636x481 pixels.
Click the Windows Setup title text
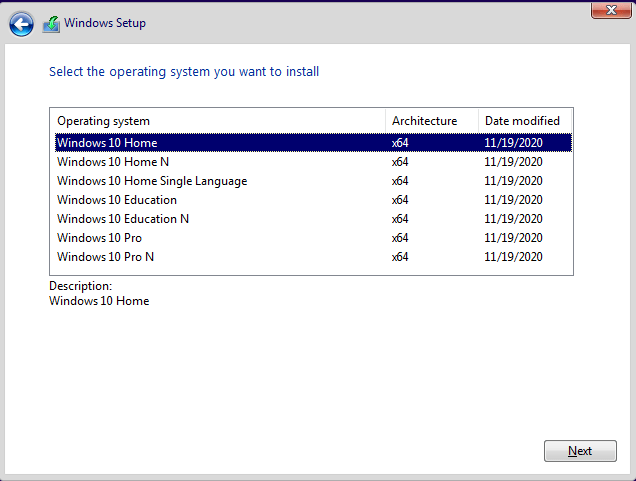[105, 23]
